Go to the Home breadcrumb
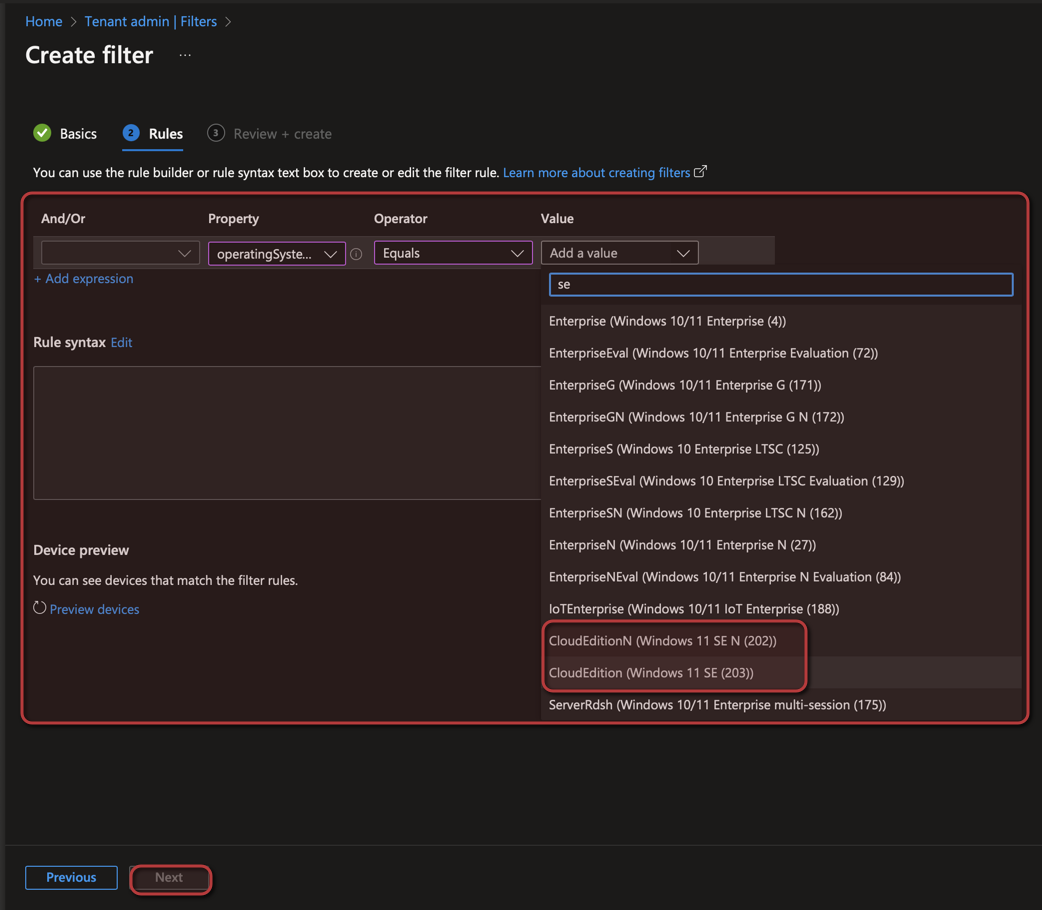 pyautogui.click(x=44, y=21)
